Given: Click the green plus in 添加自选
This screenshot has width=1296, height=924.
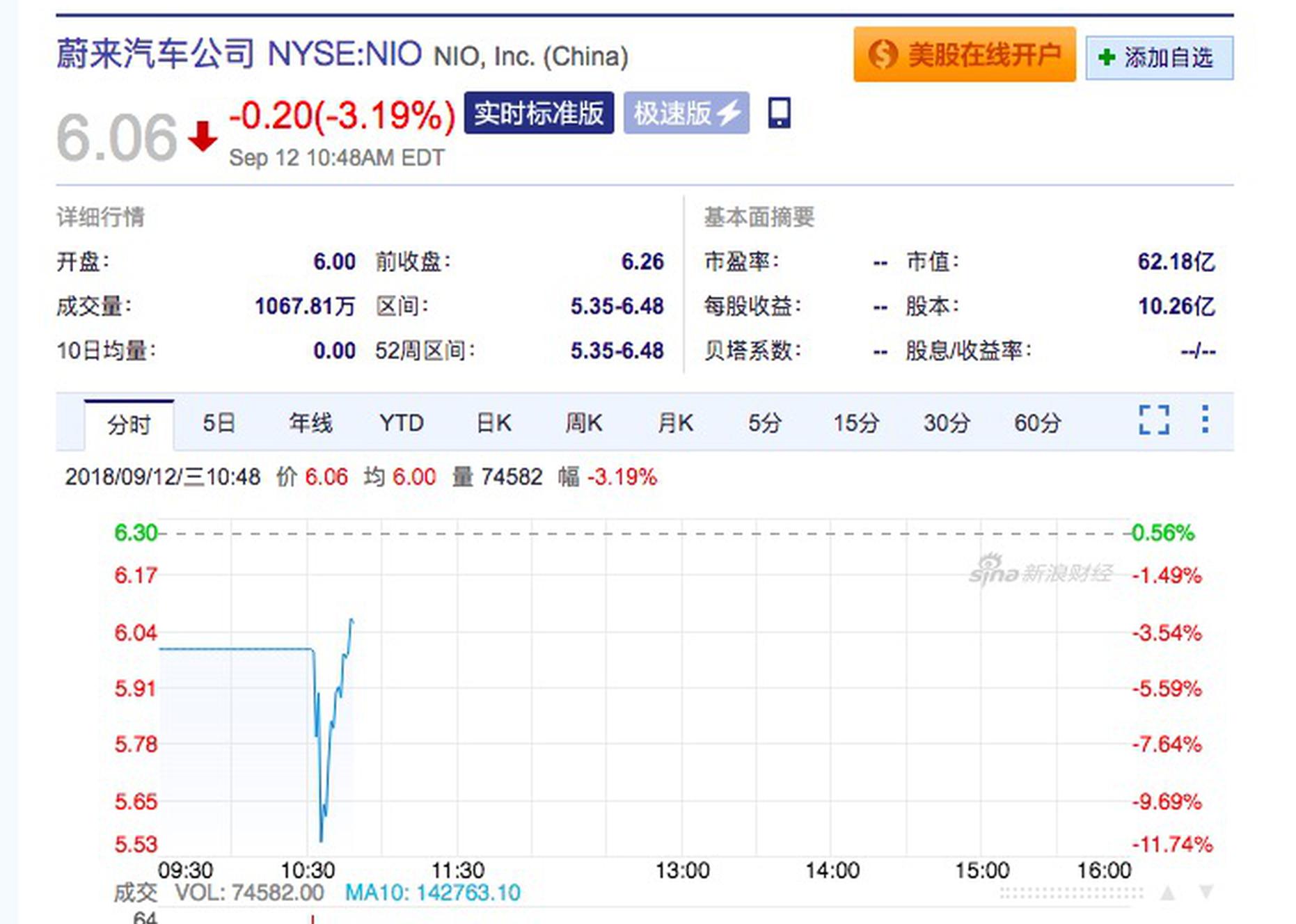Looking at the screenshot, I should click(x=1106, y=57).
